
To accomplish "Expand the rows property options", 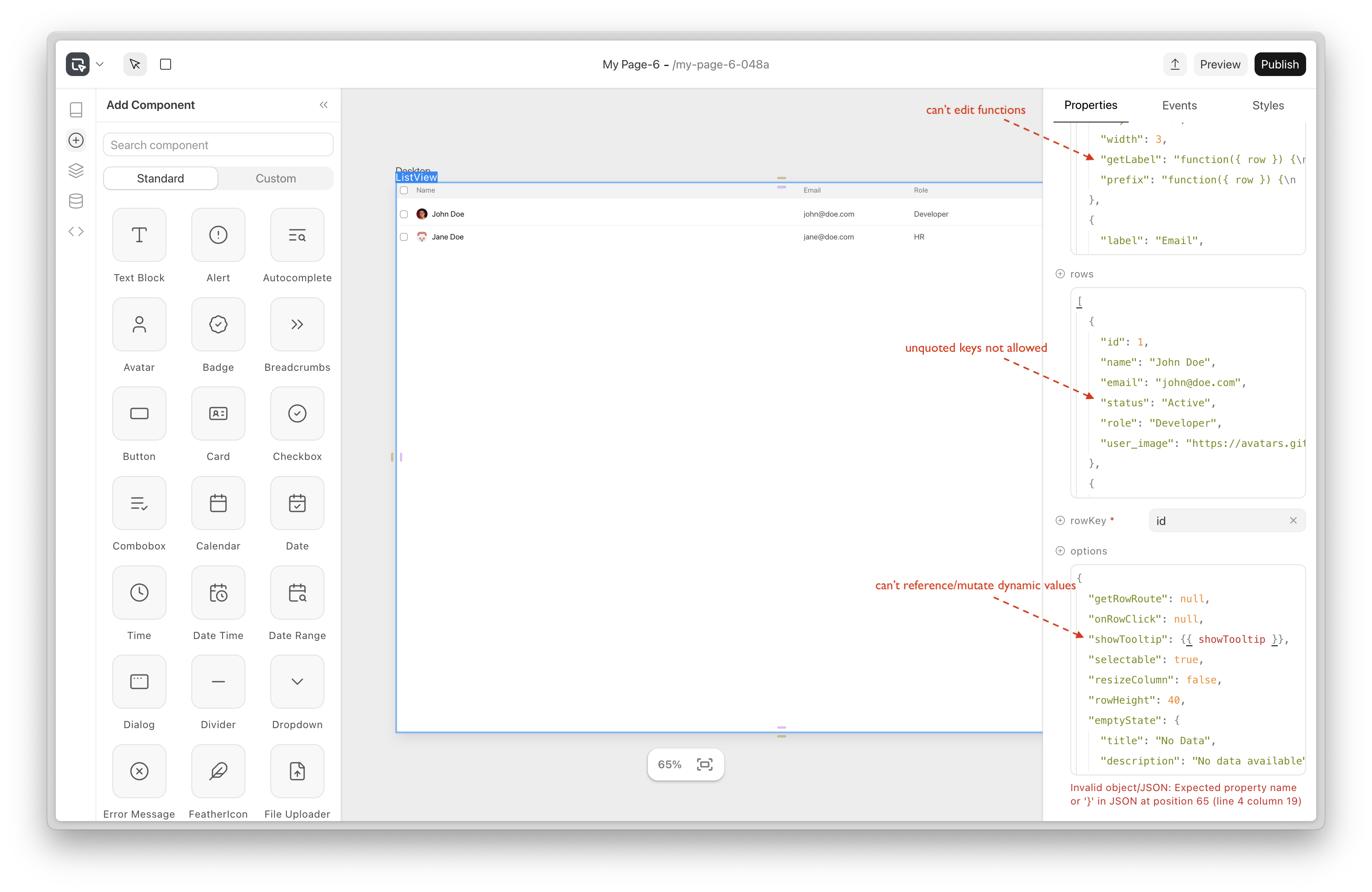I will pos(1059,274).
